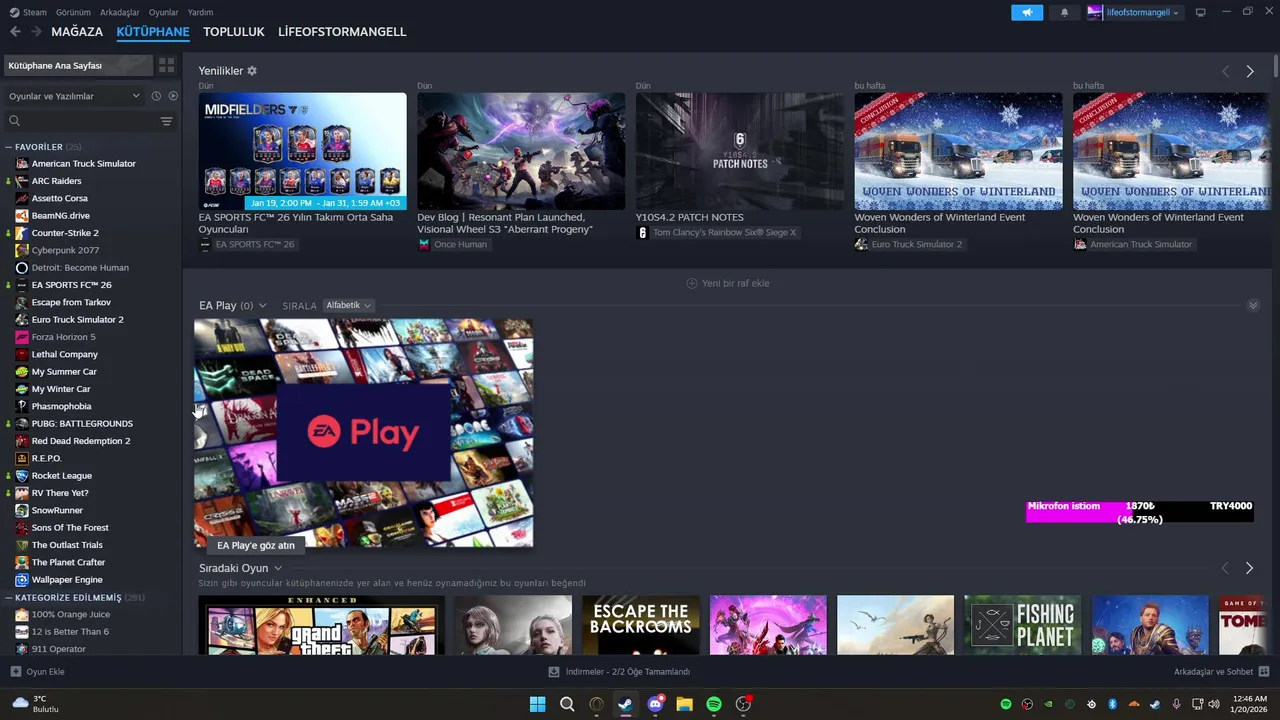Open the taskbar clock showing 12:46 AM
This screenshot has width=1280, height=720.
[x=1250, y=704]
